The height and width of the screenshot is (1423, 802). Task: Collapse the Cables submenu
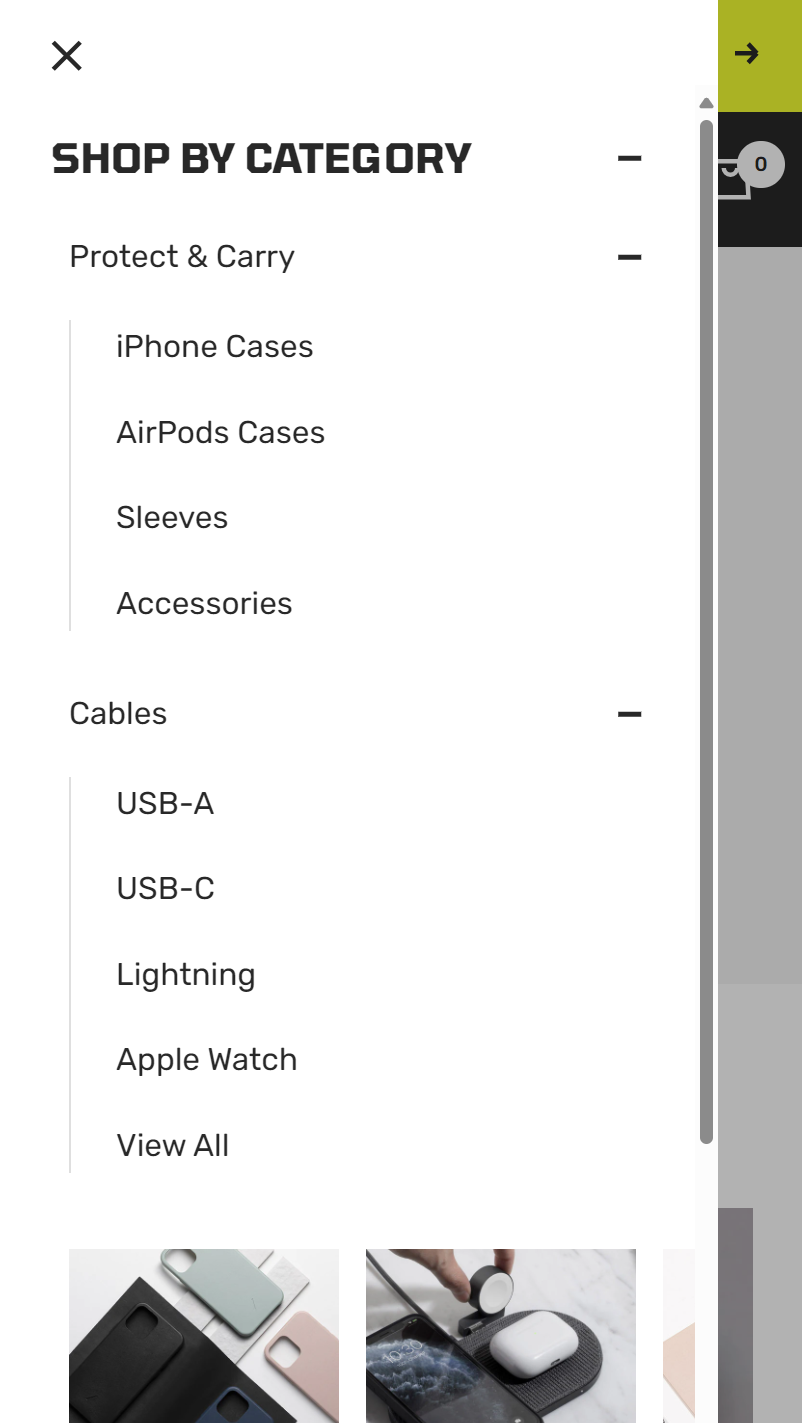coord(630,714)
